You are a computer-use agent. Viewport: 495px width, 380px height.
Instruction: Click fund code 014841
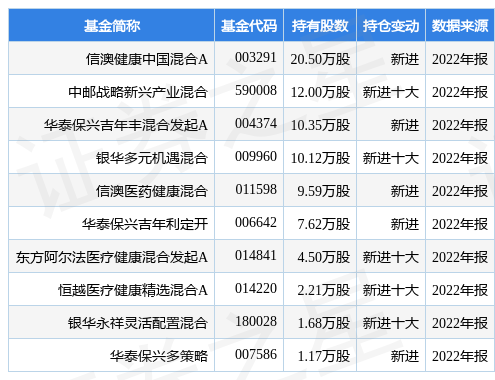[x=256, y=255]
